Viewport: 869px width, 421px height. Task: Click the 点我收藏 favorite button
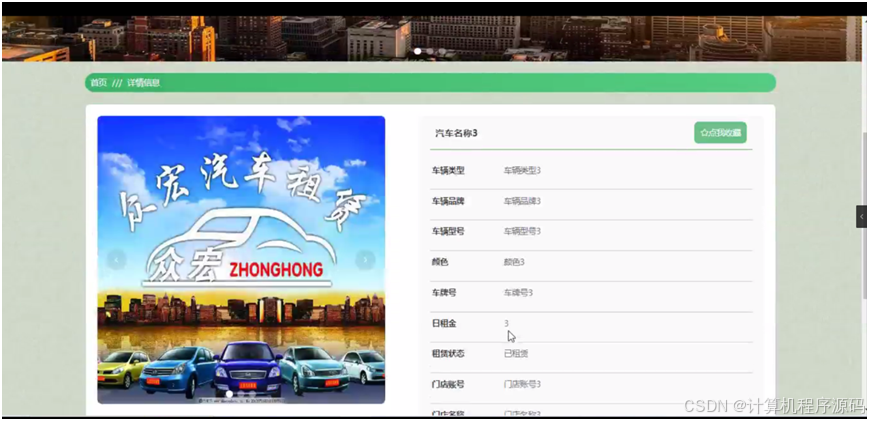[720, 133]
